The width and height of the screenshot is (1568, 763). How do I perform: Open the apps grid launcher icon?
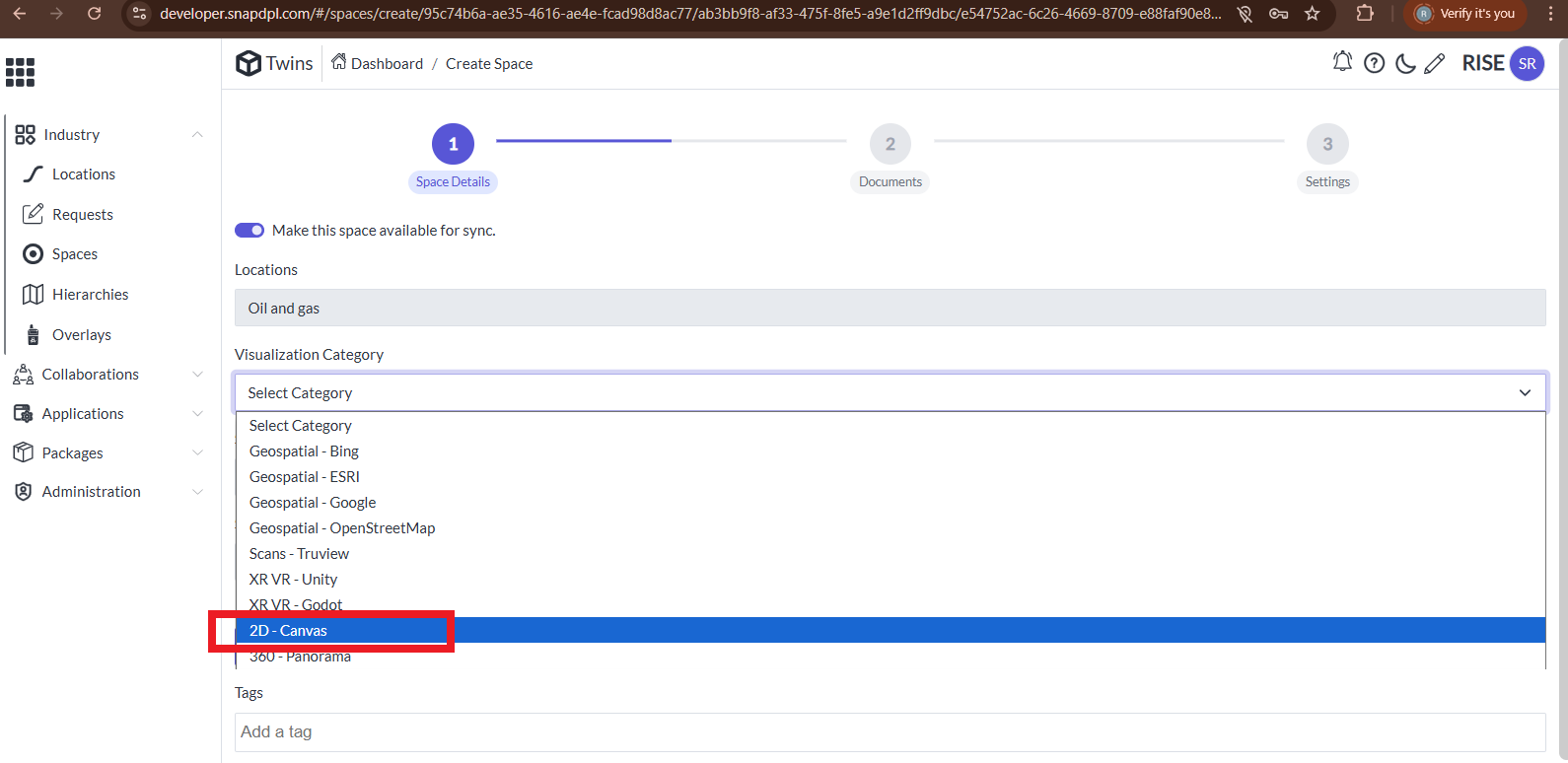click(20, 72)
